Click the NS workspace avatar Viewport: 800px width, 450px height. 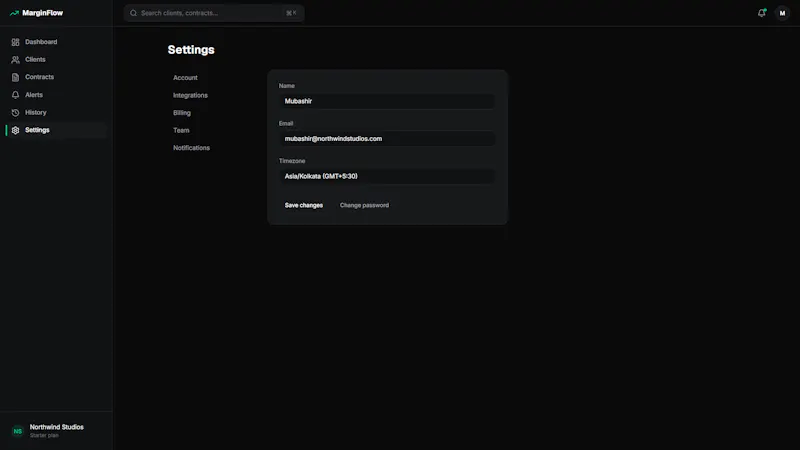18,431
